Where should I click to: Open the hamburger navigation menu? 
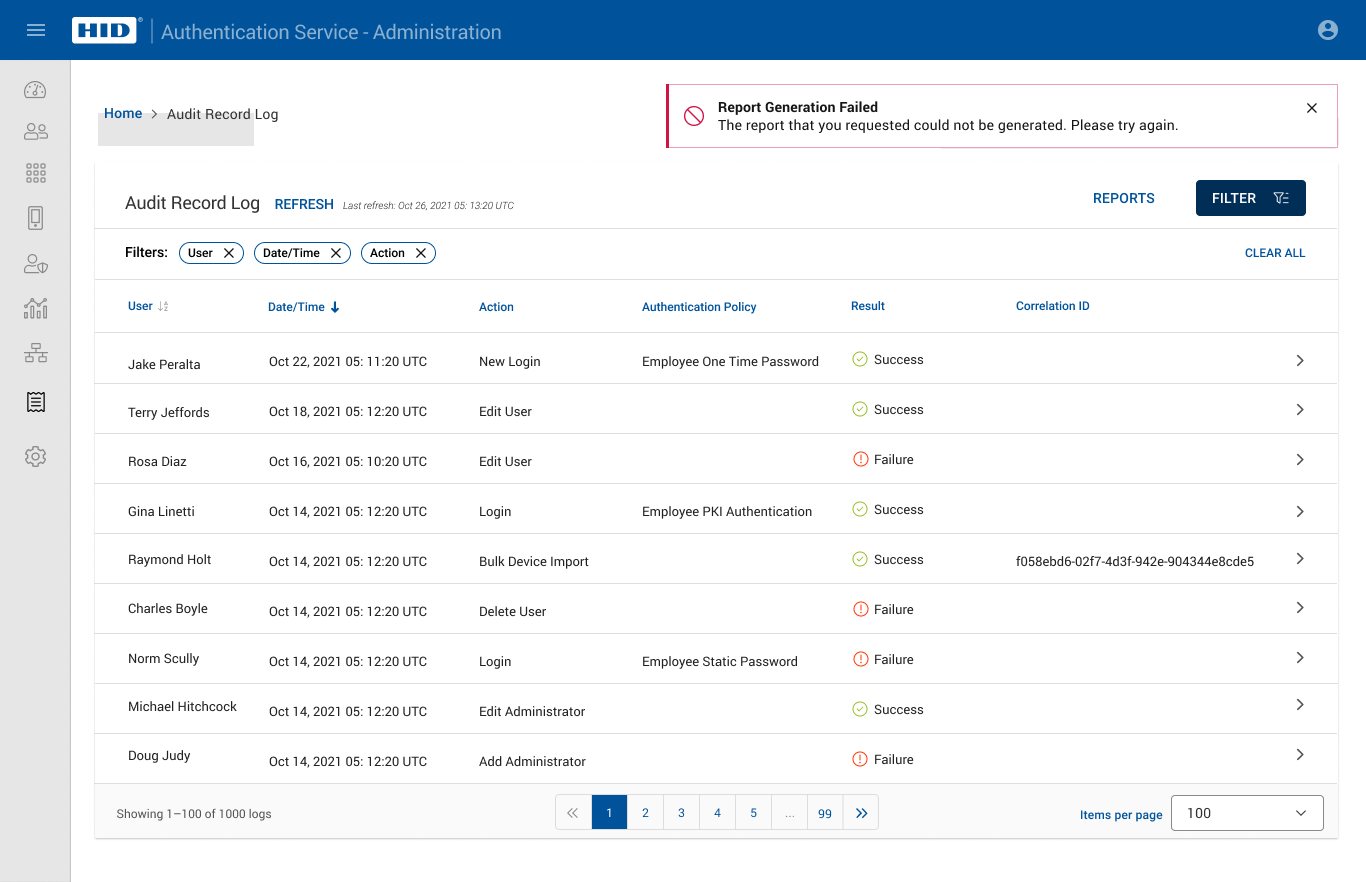(36, 30)
